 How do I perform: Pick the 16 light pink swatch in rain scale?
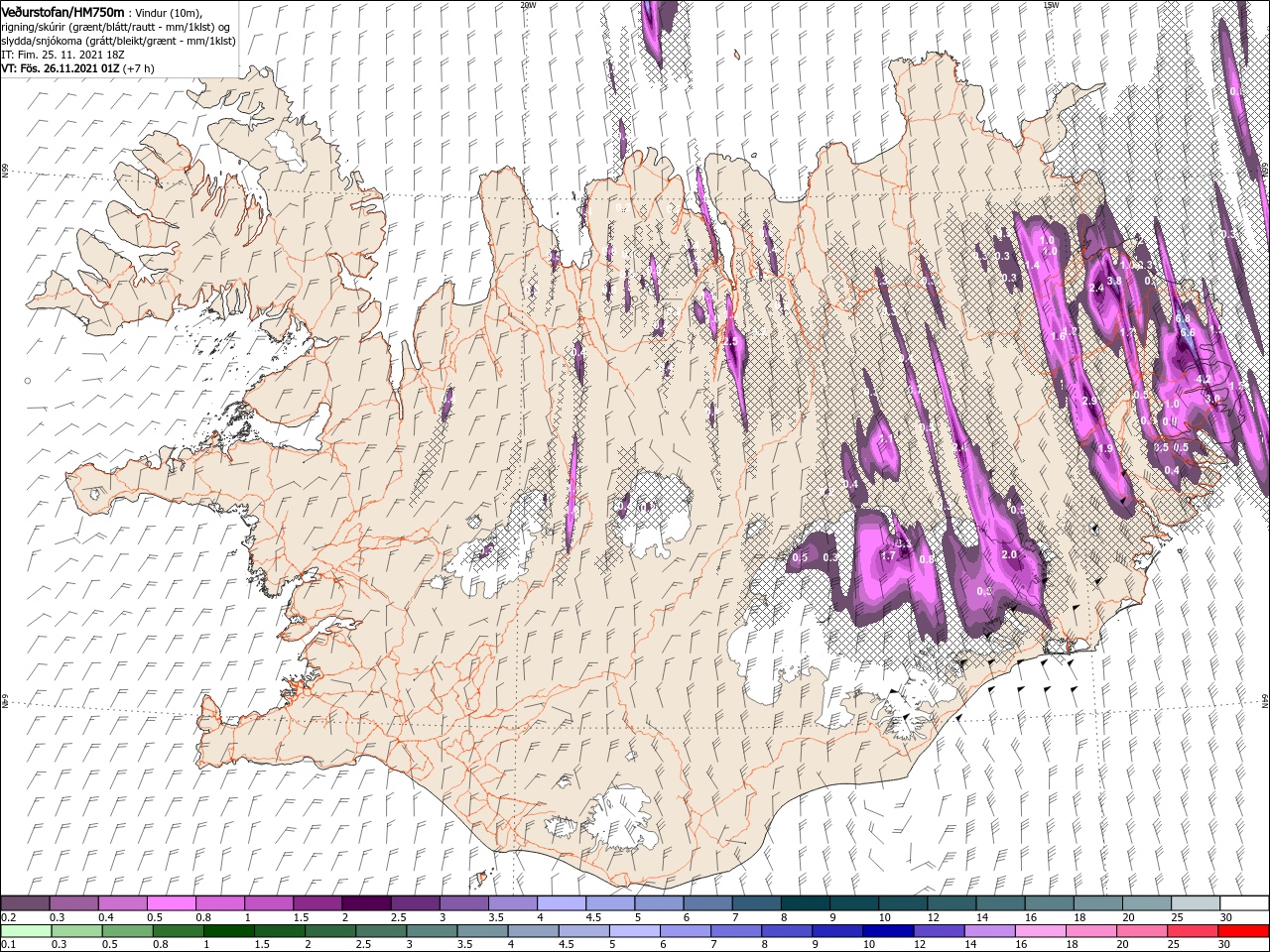click(x=1039, y=931)
